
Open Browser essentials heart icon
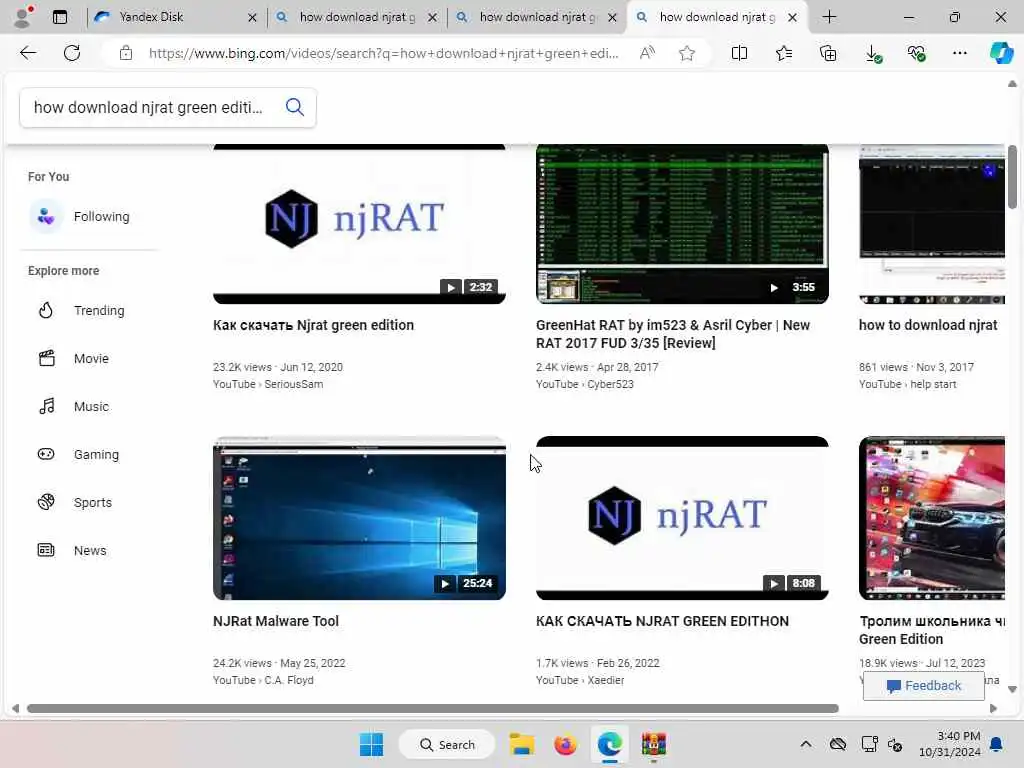point(916,53)
